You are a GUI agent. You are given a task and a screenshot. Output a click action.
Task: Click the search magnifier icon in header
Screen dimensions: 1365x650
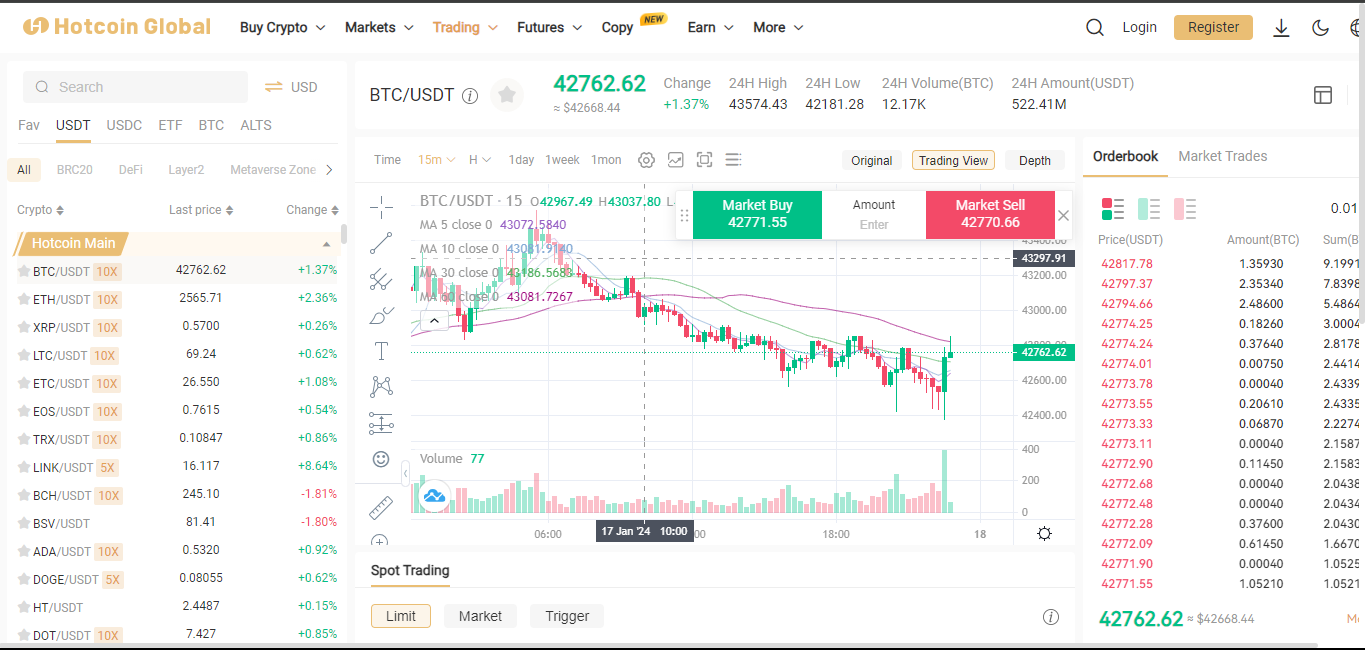click(x=1095, y=28)
